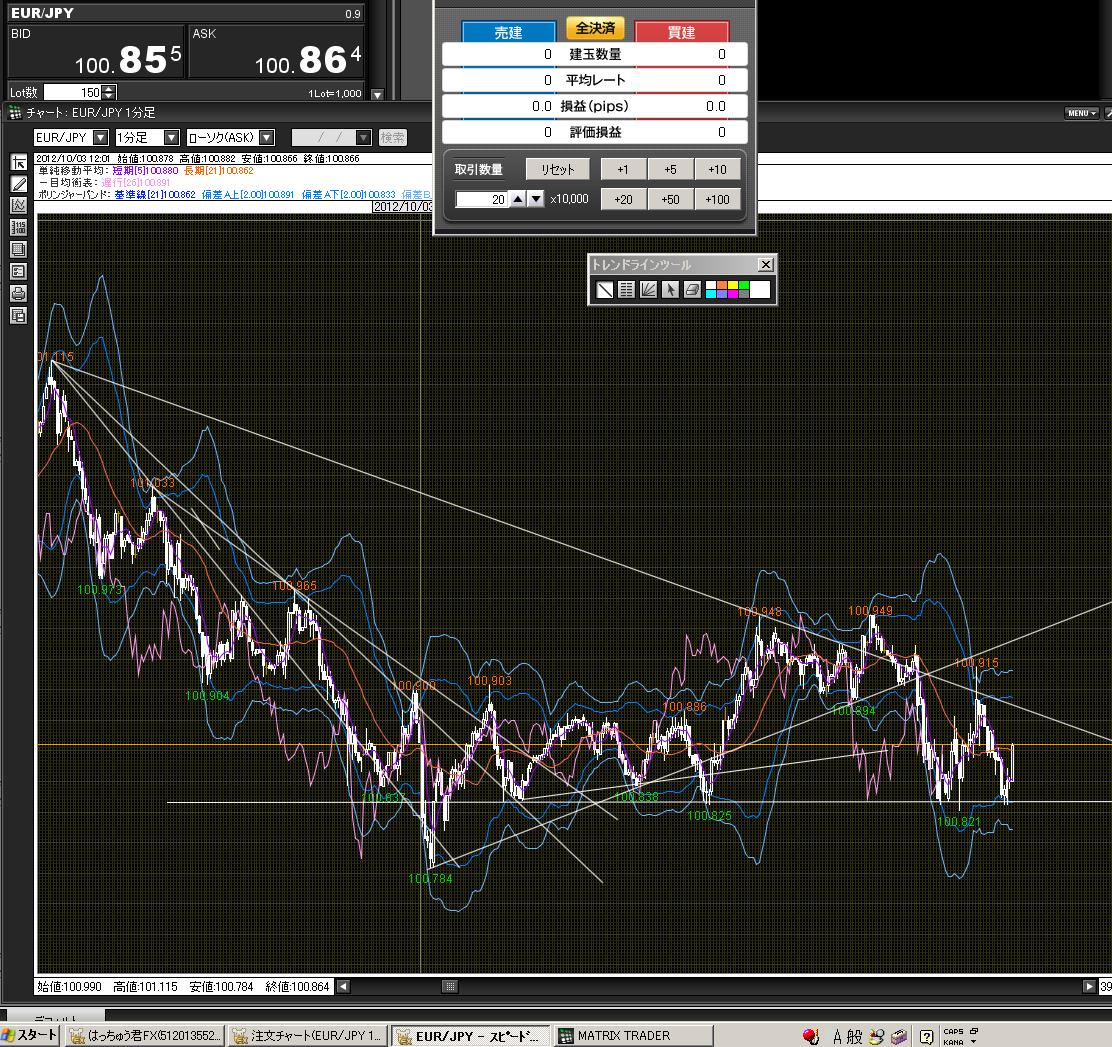Select the trend line drawing tool

[604, 290]
